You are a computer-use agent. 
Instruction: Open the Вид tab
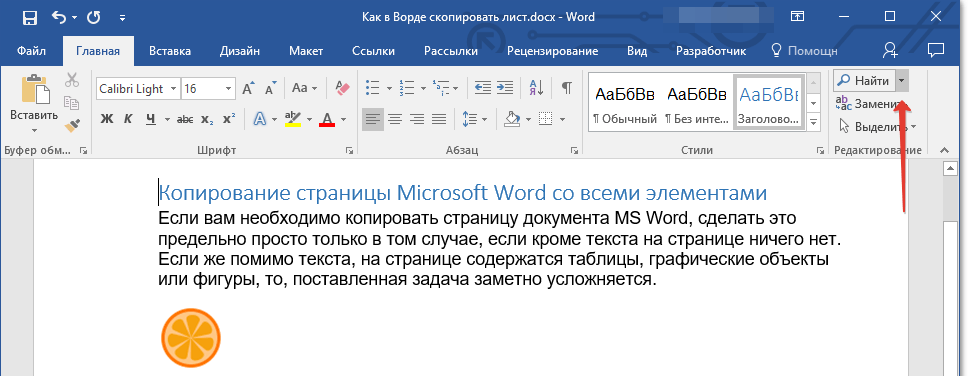click(x=637, y=51)
